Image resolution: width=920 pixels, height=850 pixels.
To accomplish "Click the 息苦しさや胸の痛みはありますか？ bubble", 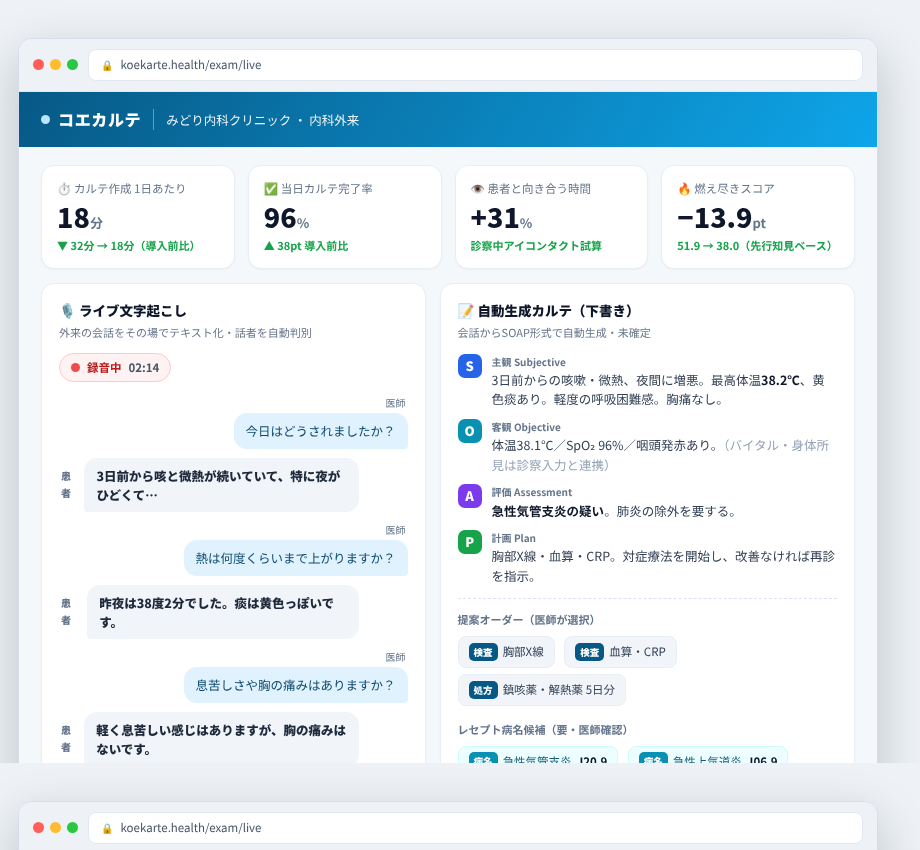I will [296, 685].
